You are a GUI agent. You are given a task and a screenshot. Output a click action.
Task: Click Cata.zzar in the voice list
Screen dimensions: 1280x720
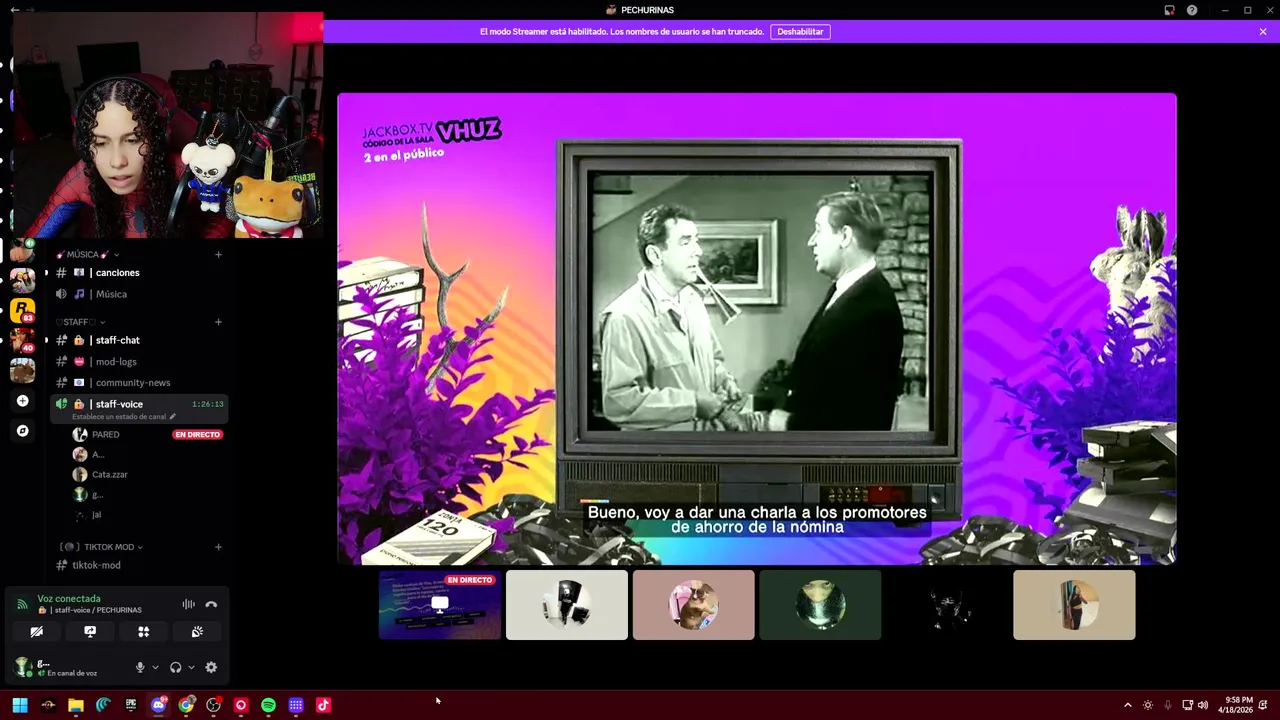110,474
